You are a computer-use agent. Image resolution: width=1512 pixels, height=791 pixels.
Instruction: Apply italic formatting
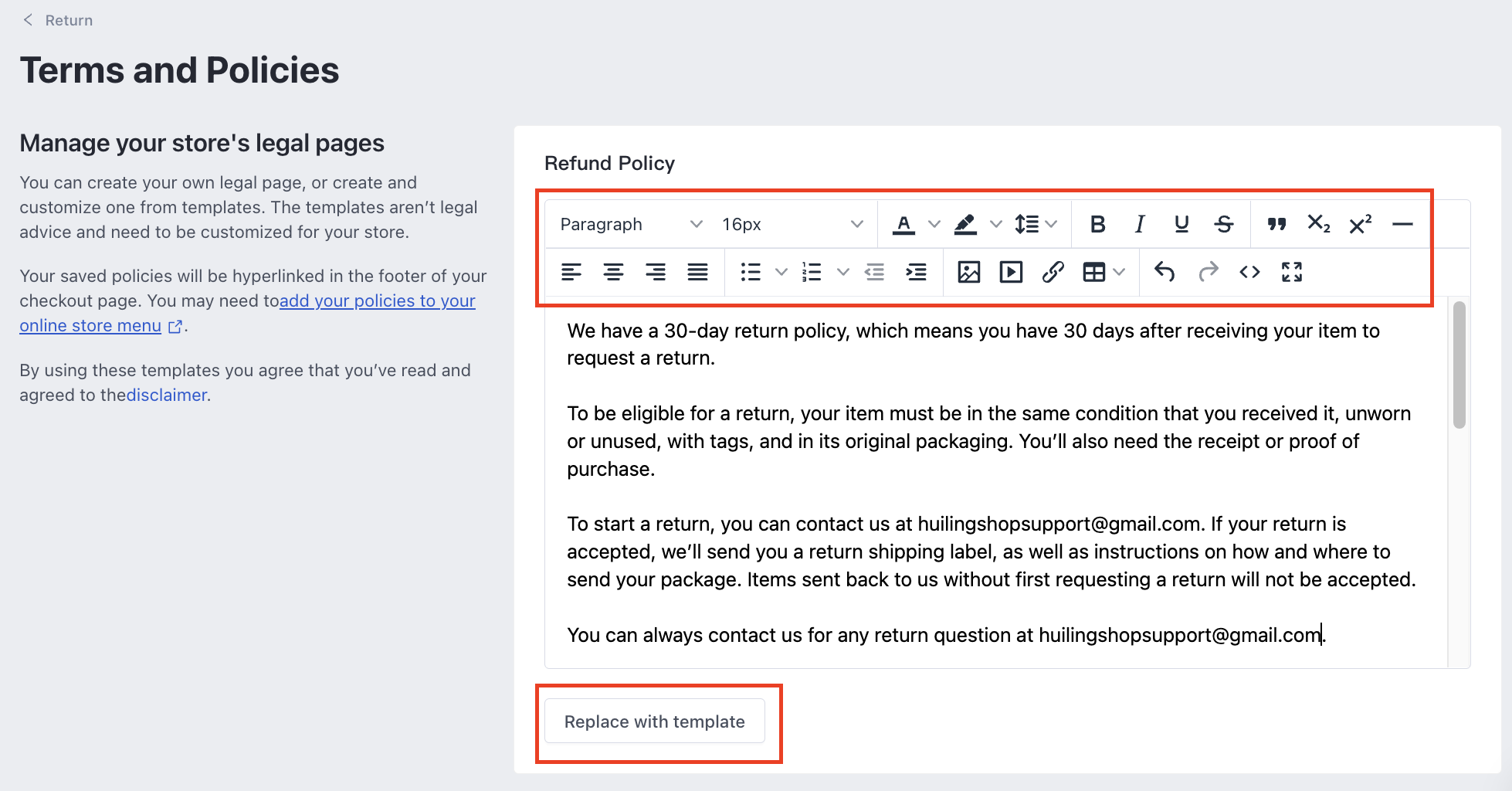(x=1139, y=225)
